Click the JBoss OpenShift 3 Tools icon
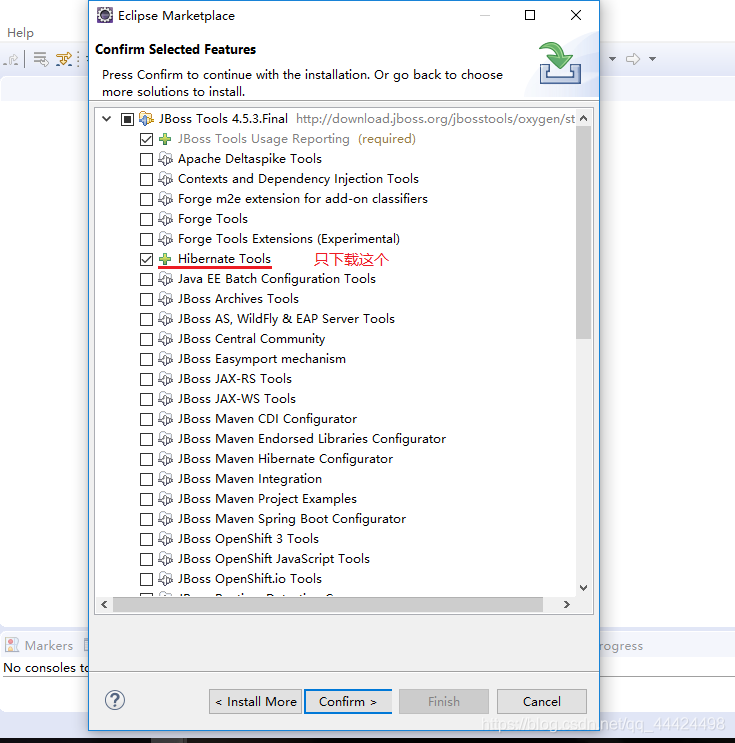The image size is (735, 743). click(x=165, y=539)
